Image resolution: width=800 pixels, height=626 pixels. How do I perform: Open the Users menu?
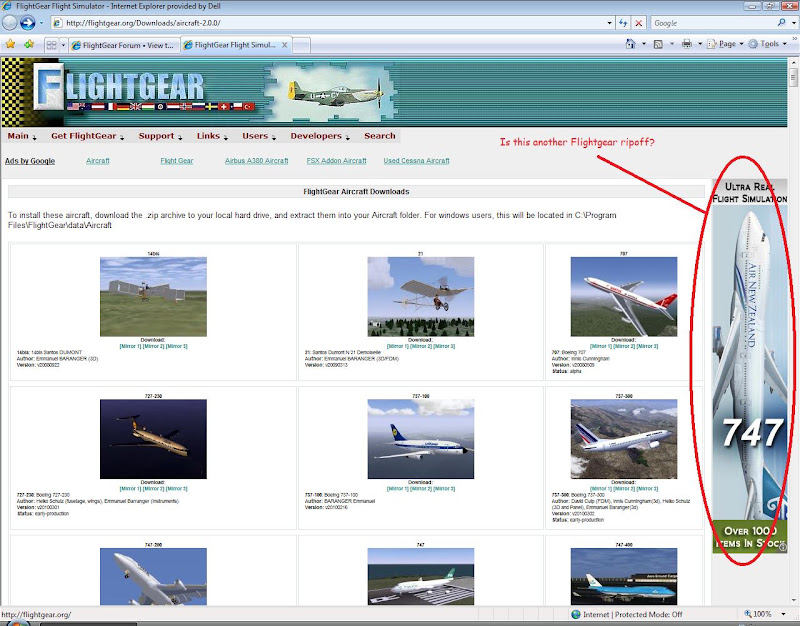pos(259,136)
